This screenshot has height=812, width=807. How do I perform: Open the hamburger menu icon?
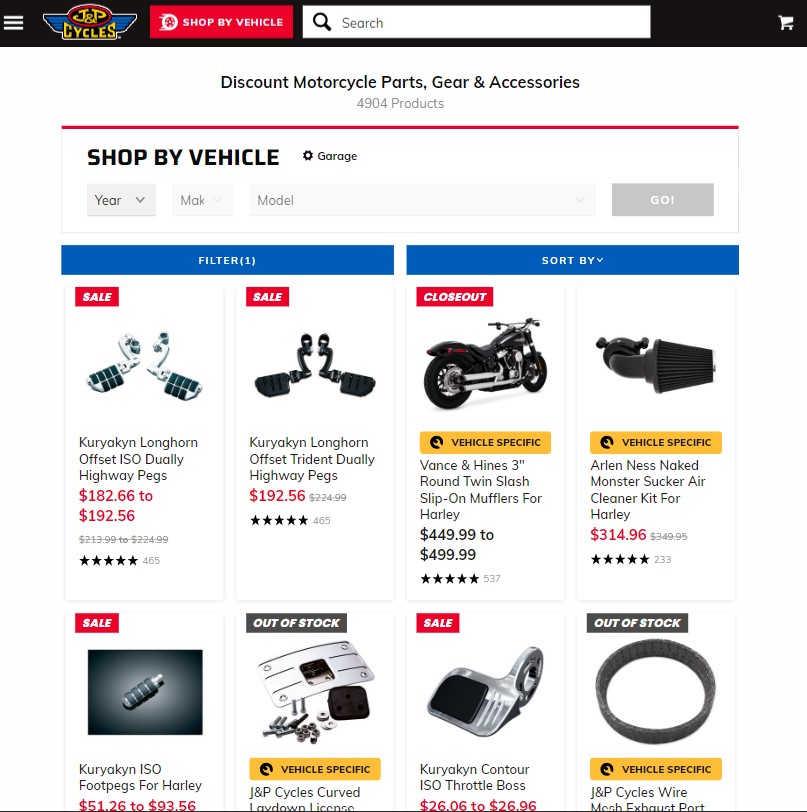coord(13,23)
